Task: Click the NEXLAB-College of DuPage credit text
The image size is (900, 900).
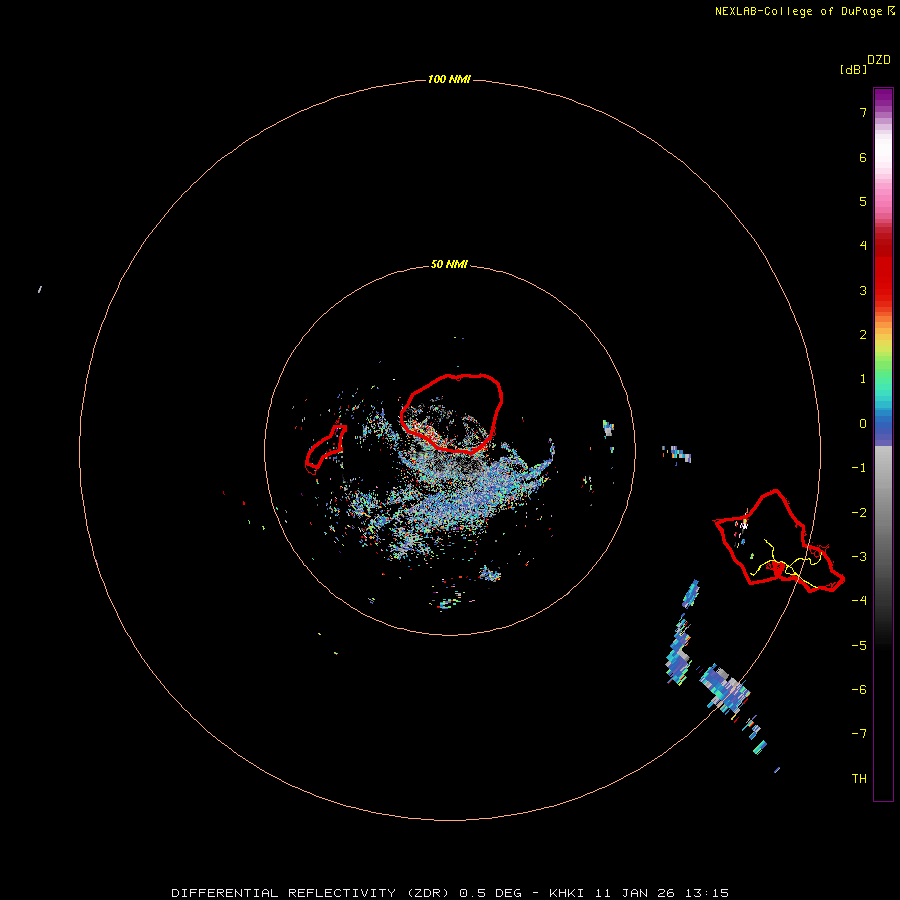Action: tap(805, 11)
